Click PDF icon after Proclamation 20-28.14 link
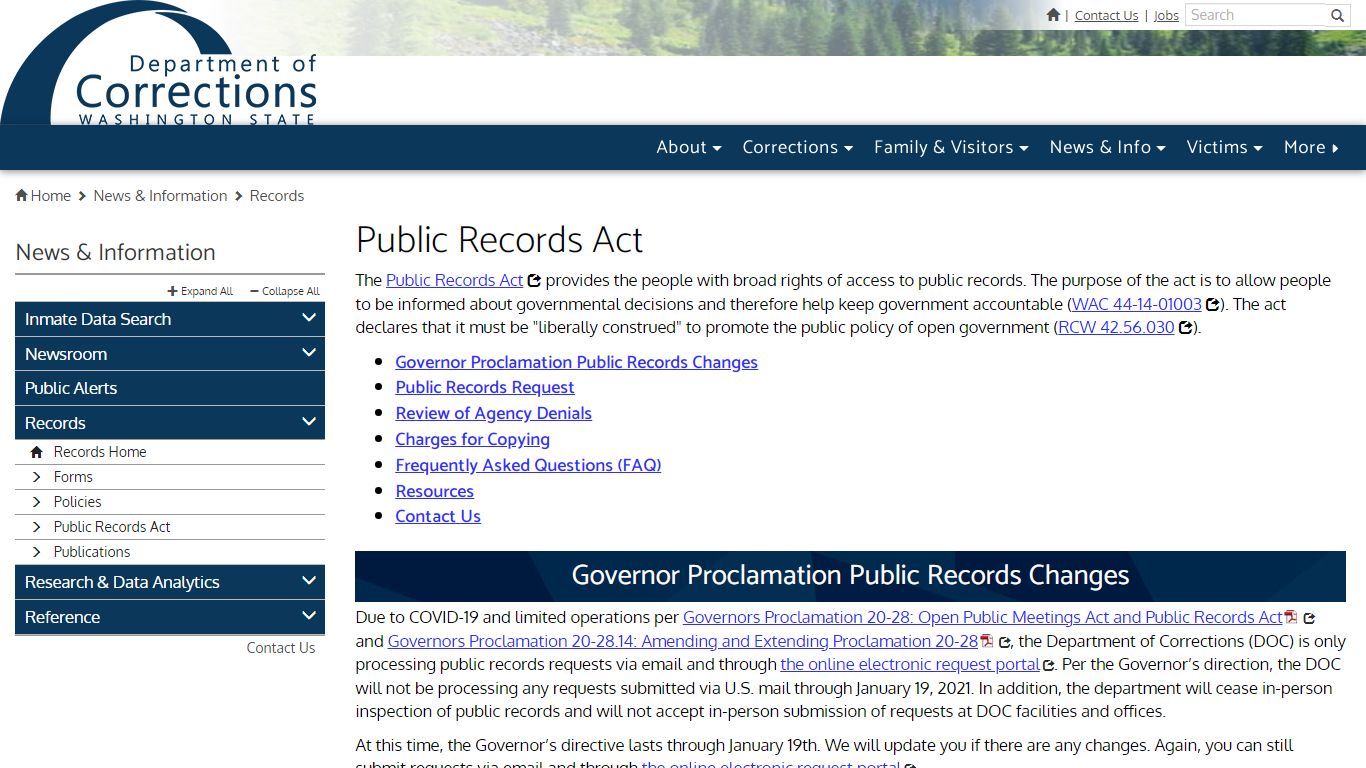1366x768 pixels. pyautogui.click(x=987, y=641)
